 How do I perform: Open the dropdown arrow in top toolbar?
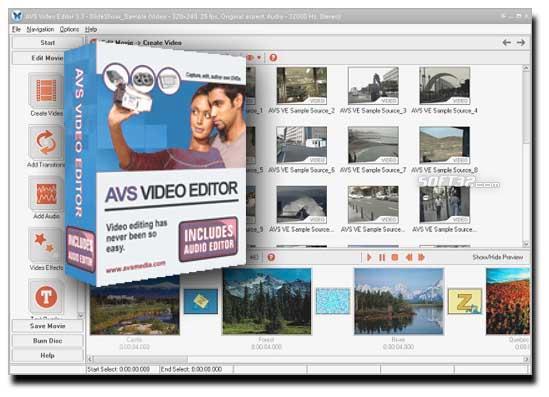(x=259, y=58)
